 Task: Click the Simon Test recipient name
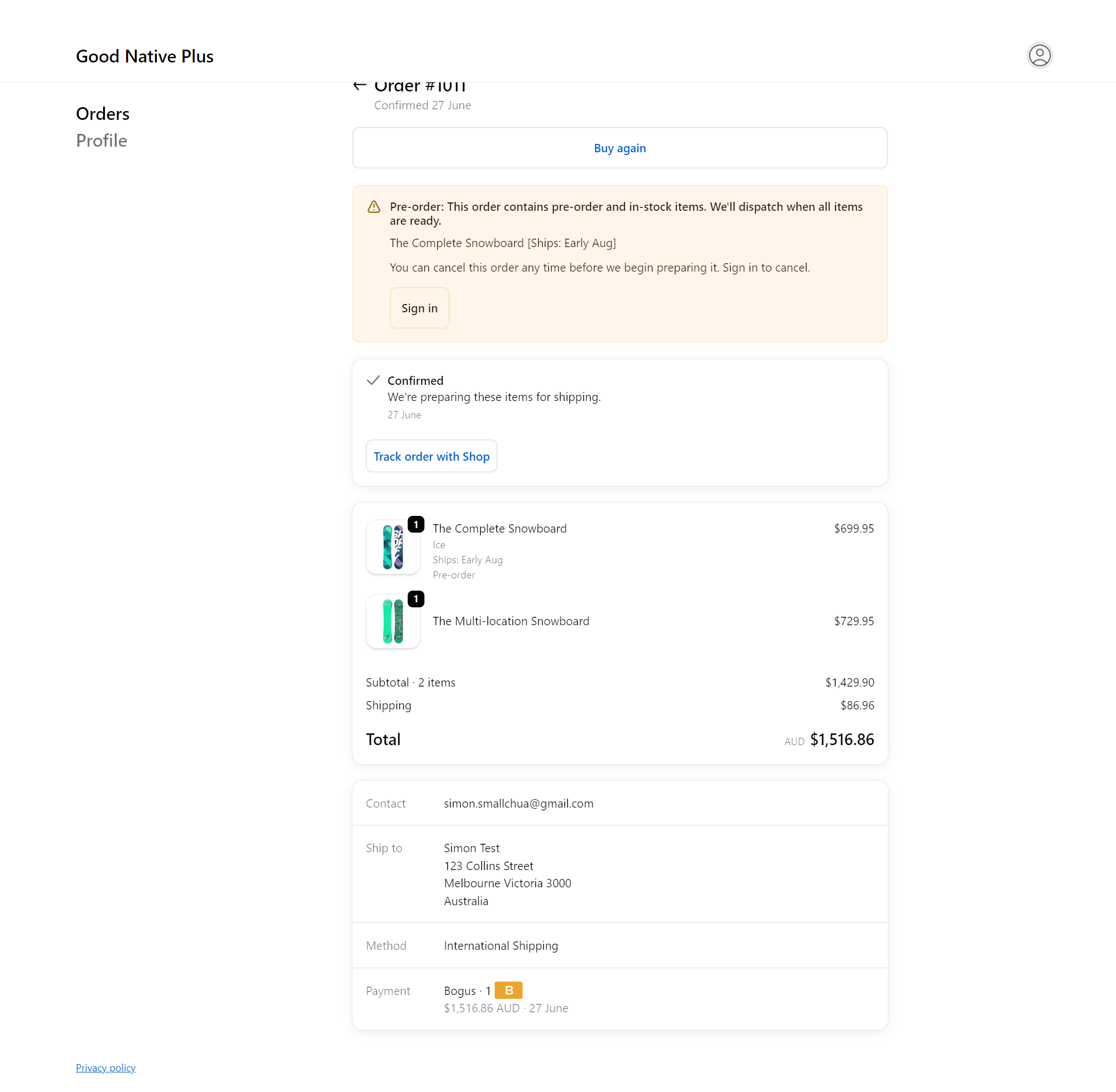coord(471,848)
